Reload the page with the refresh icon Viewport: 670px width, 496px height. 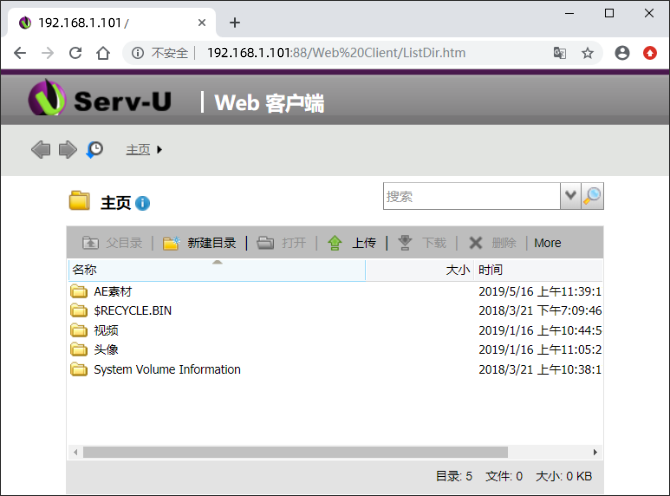coord(76,53)
